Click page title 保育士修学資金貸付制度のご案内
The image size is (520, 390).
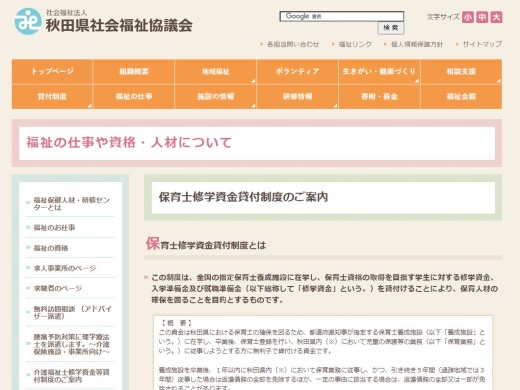(243, 197)
